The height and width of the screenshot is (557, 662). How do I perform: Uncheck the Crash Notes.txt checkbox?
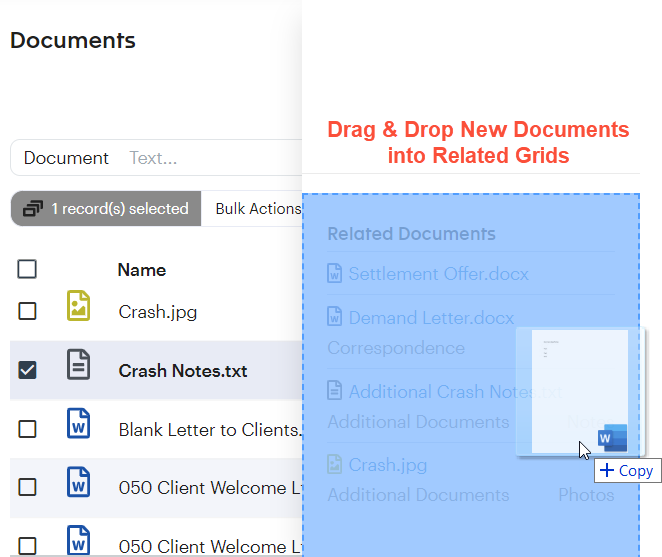click(x=27, y=370)
